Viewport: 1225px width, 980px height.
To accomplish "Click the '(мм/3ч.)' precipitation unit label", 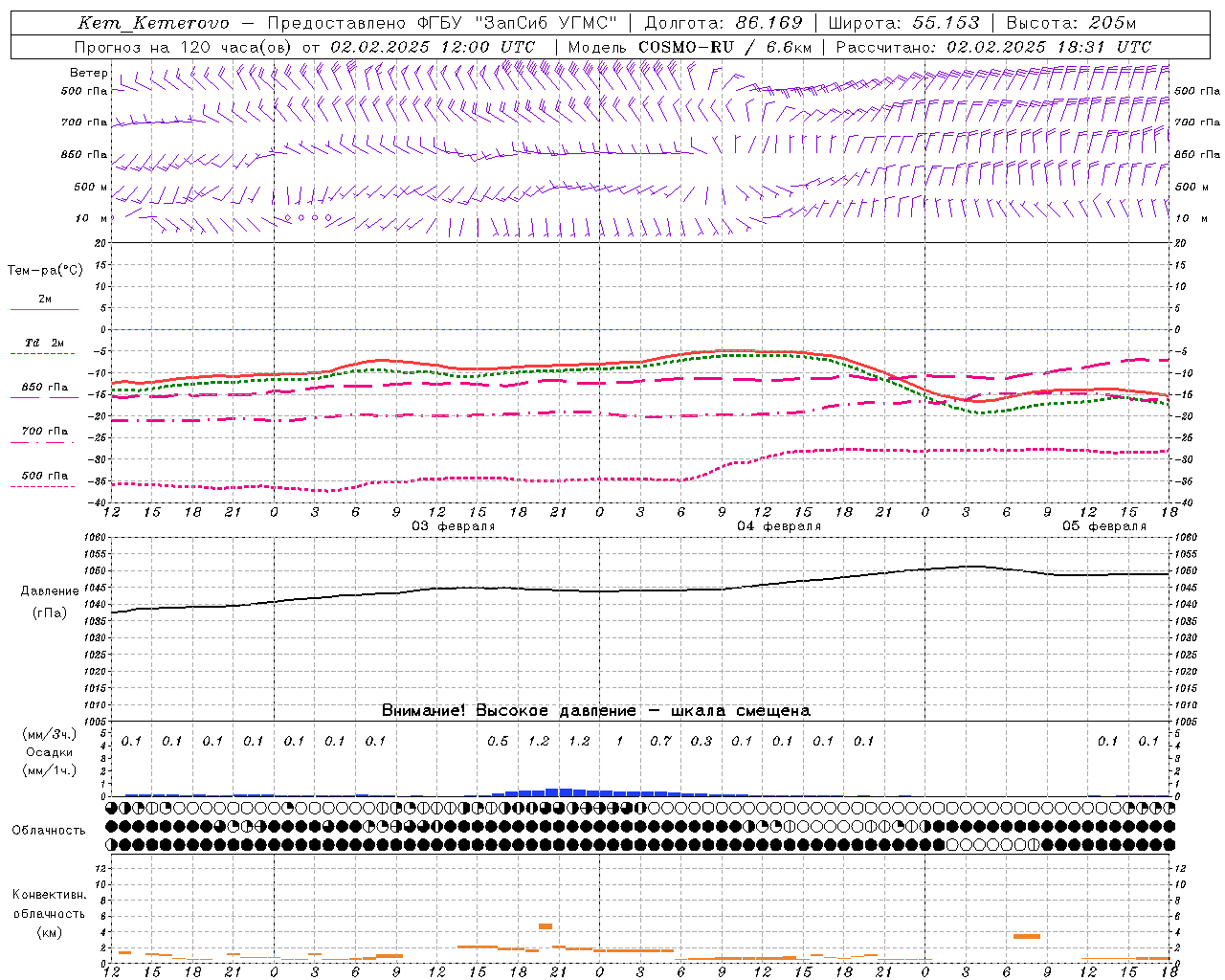I will click(x=49, y=734).
